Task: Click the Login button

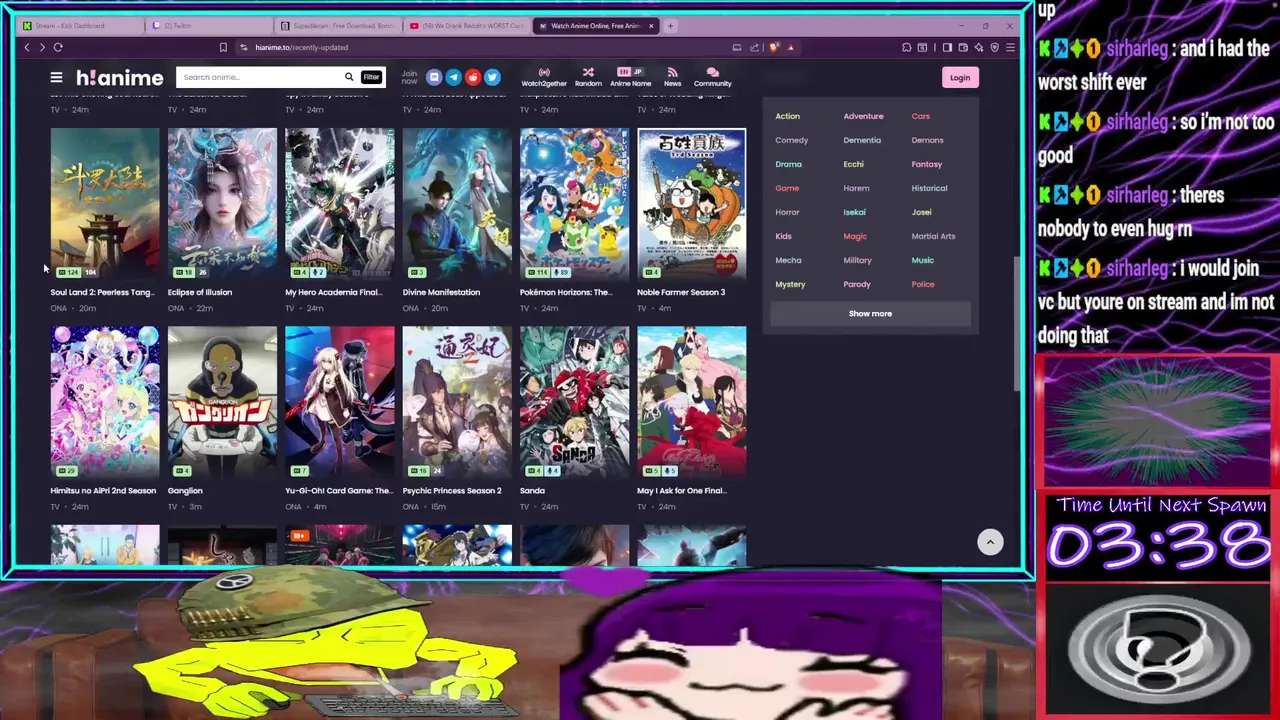Action: tap(959, 78)
